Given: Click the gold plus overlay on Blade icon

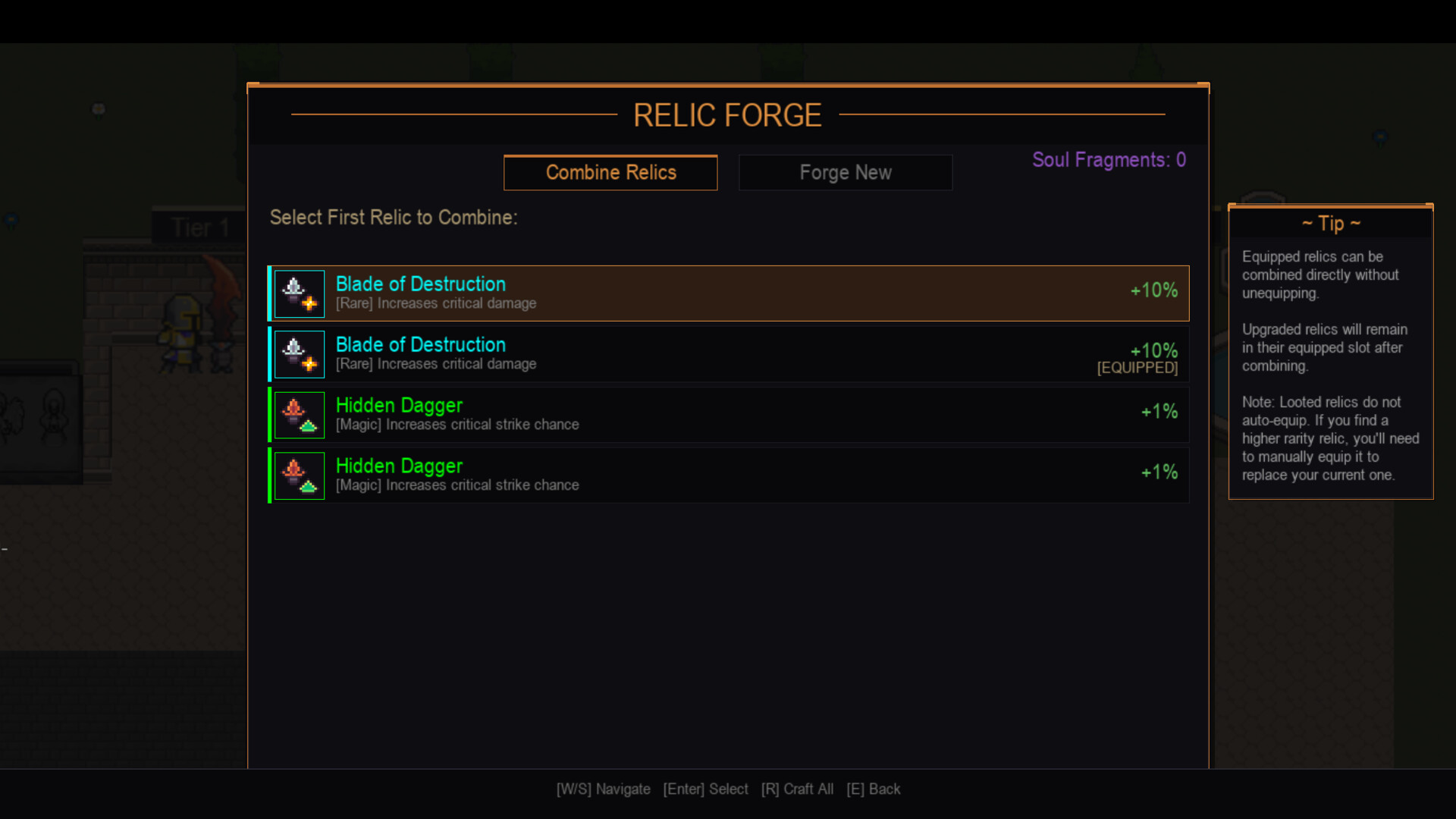Looking at the screenshot, I should [x=309, y=304].
